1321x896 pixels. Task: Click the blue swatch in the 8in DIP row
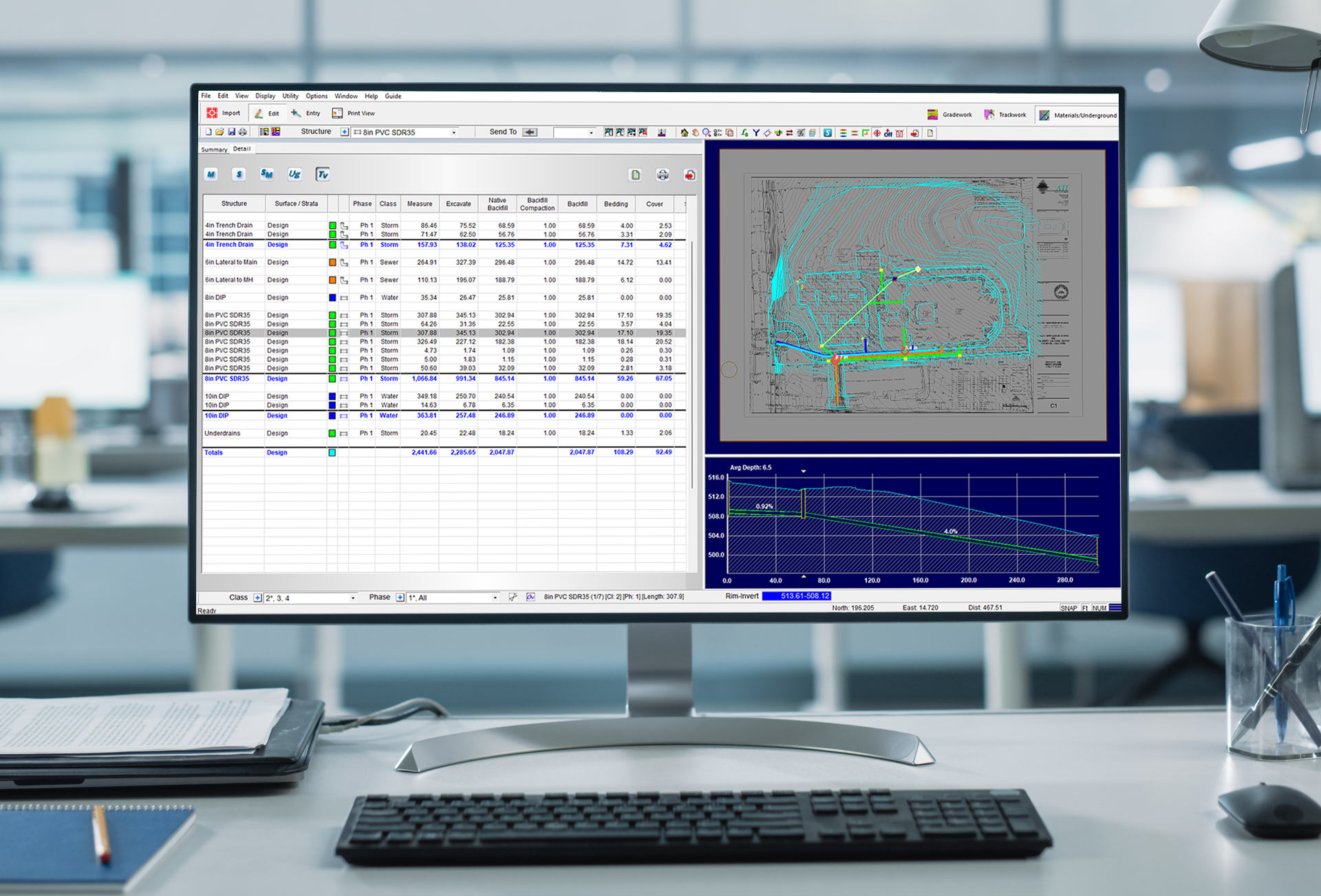pos(332,298)
